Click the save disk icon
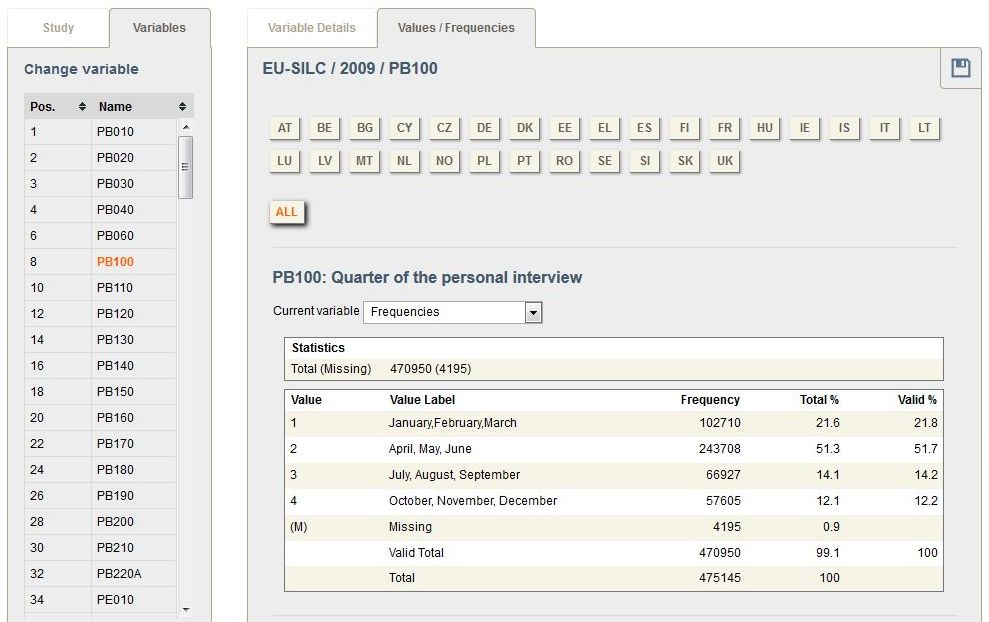 point(961,67)
